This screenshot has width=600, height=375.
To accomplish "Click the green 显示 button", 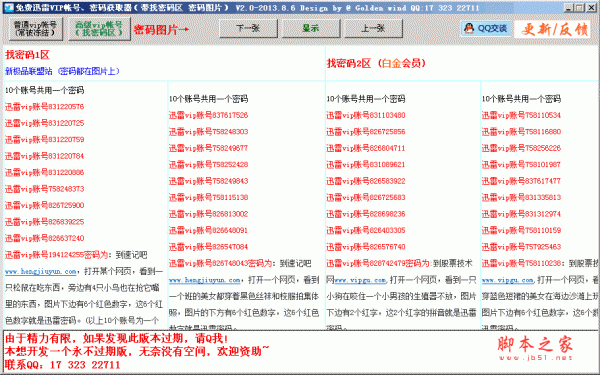I will pyautogui.click(x=311, y=28).
